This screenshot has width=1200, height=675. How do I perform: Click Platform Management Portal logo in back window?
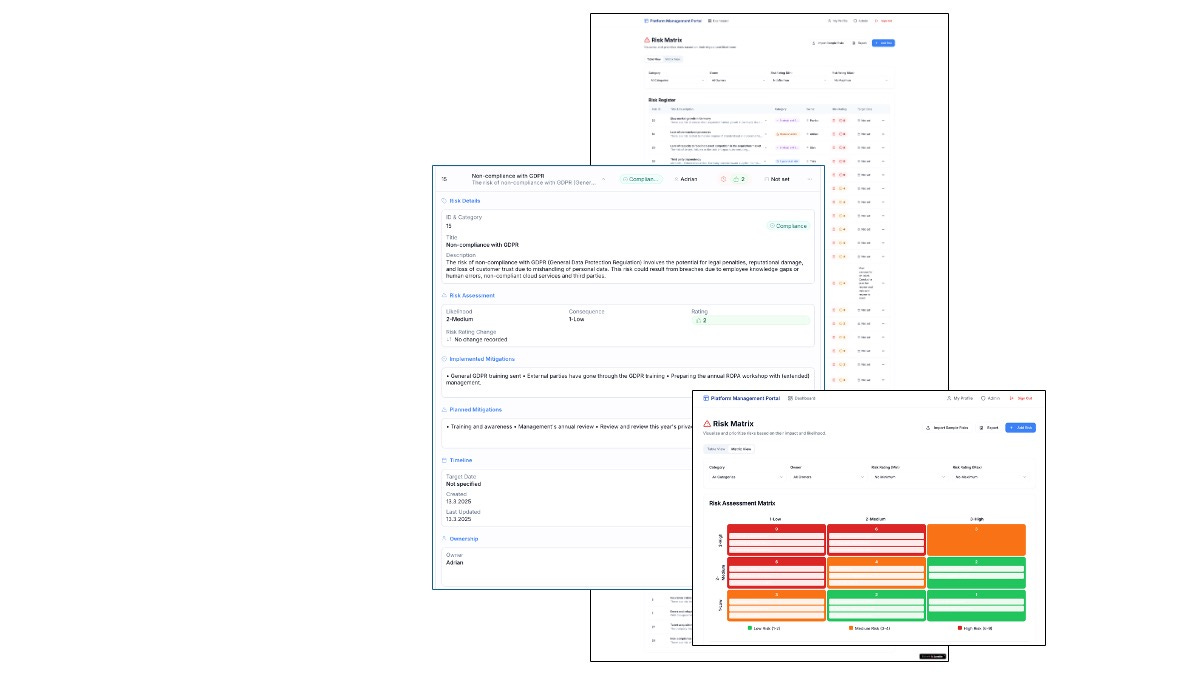tap(675, 21)
